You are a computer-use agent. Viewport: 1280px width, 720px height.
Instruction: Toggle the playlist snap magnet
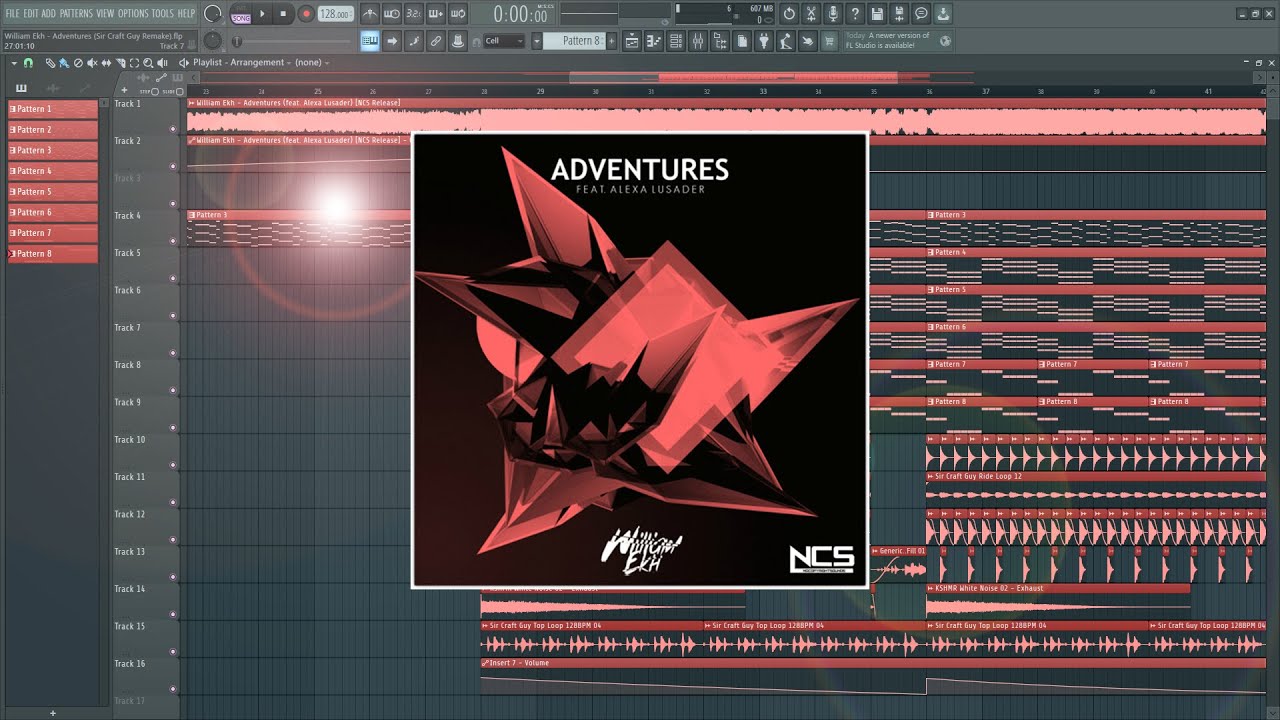click(x=28, y=62)
